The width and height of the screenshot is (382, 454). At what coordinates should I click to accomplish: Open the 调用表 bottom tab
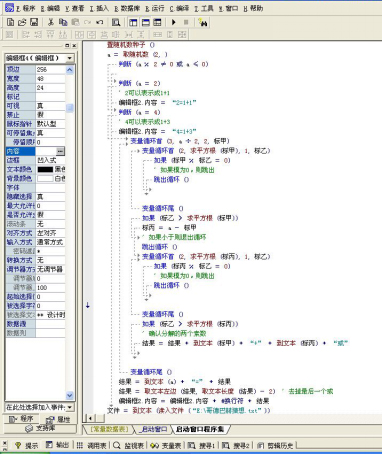tap(91, 445)
